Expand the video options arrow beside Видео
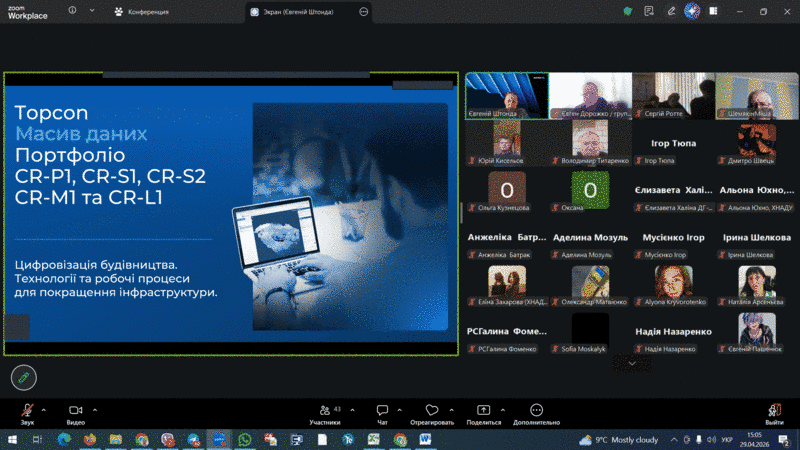The height and width of the screenshot is (450, 800). pos(95,408)
